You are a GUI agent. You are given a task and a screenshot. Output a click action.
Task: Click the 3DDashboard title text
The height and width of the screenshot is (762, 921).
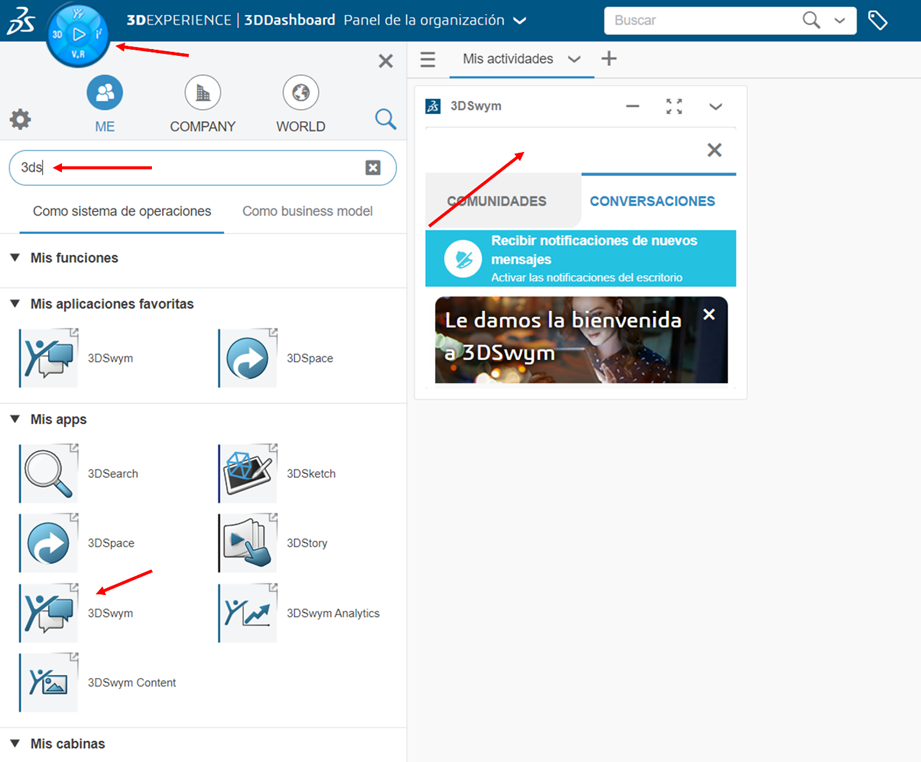click(290, 20)
